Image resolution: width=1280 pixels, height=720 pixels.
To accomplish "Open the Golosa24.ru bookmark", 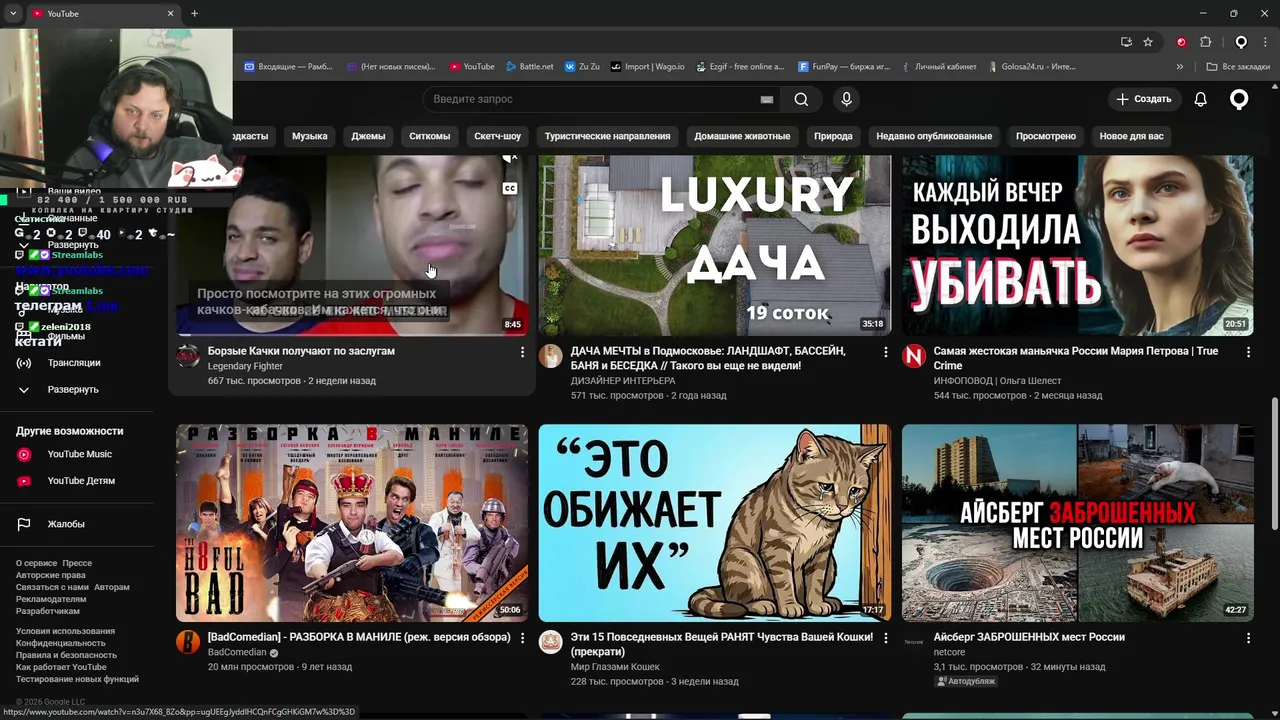I will (1031, 67).
